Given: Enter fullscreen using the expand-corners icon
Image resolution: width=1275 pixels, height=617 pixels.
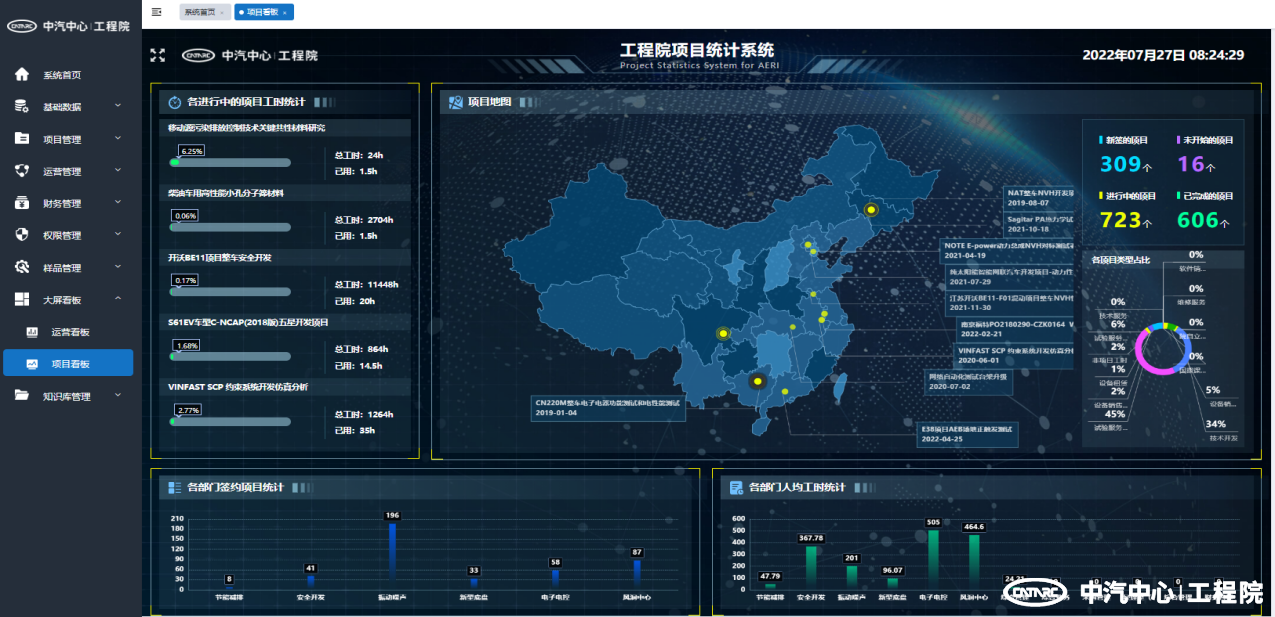Looking at the screenshot, I should coord(157,56).
